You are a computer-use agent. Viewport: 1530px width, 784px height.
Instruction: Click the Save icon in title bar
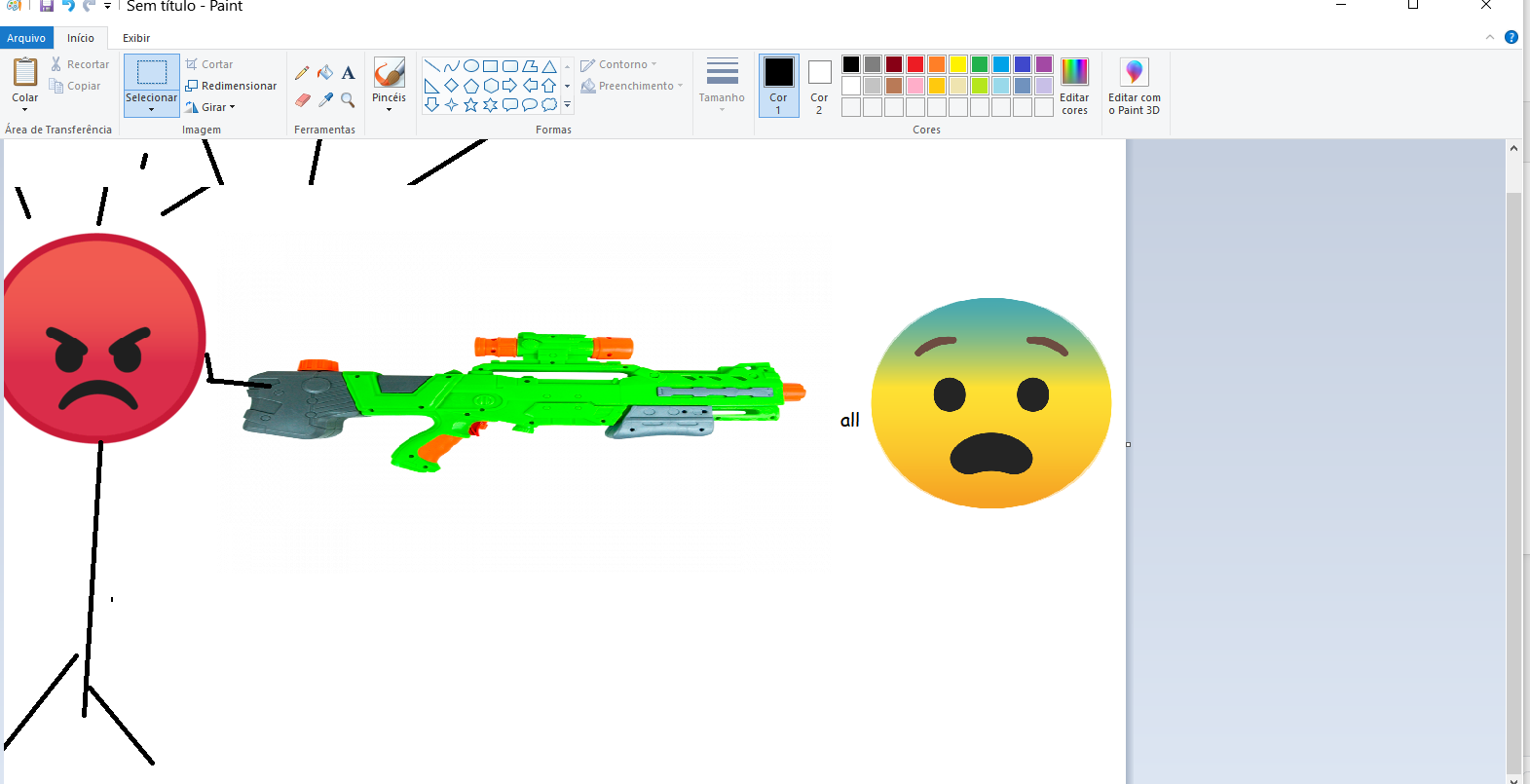(46, 6)
